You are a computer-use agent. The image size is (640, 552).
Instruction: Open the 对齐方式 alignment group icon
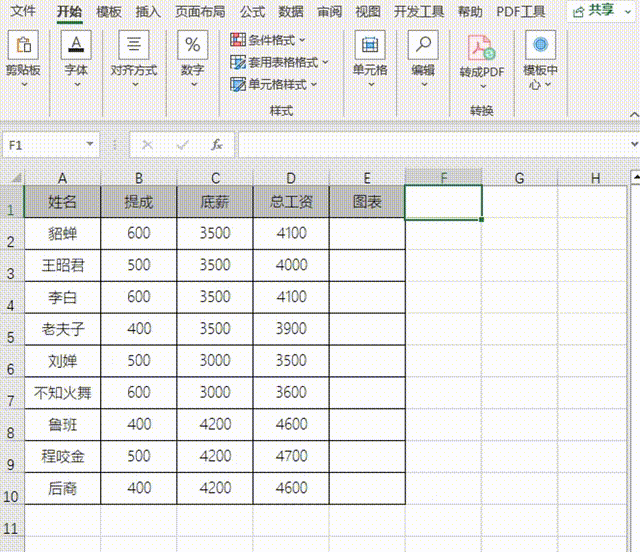(x=134, y=45)
